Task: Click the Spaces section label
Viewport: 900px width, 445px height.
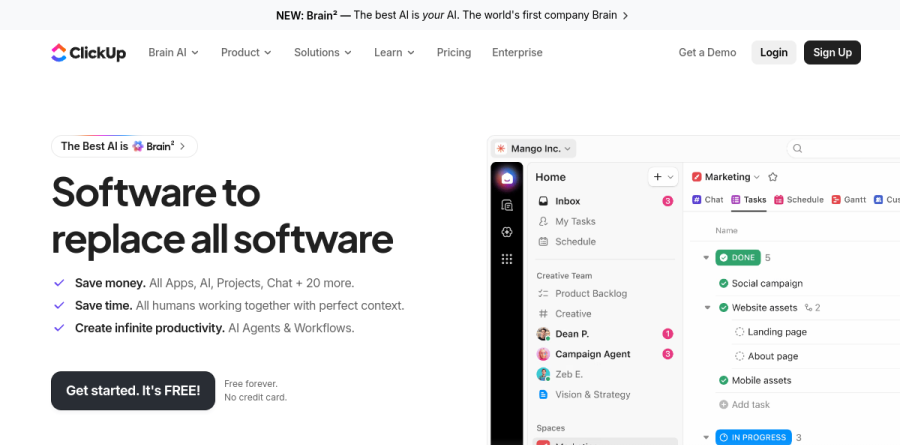Action: (550, 428)
